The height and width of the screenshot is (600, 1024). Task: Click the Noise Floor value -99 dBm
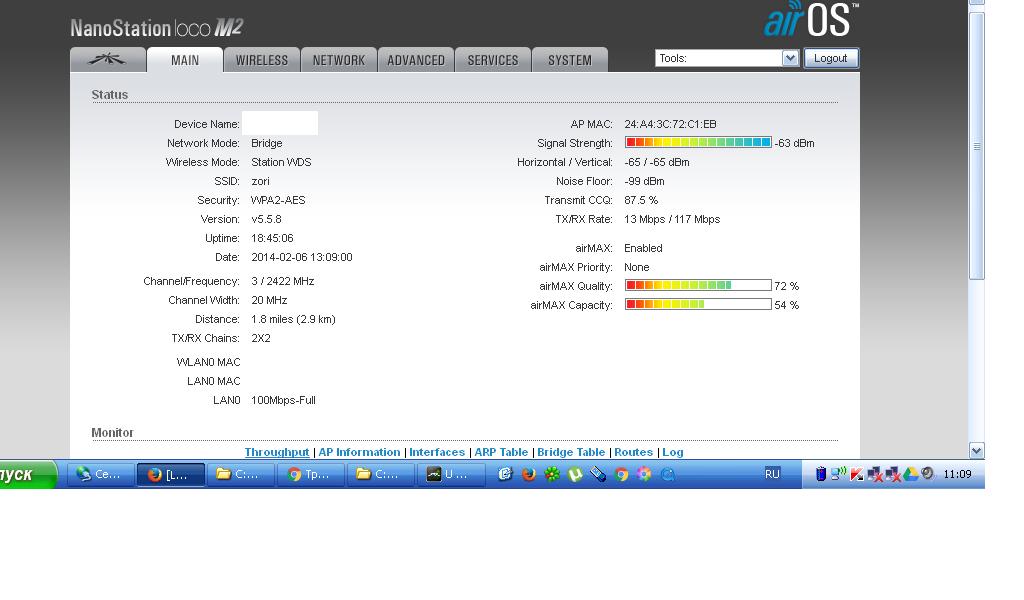(645, 181)
